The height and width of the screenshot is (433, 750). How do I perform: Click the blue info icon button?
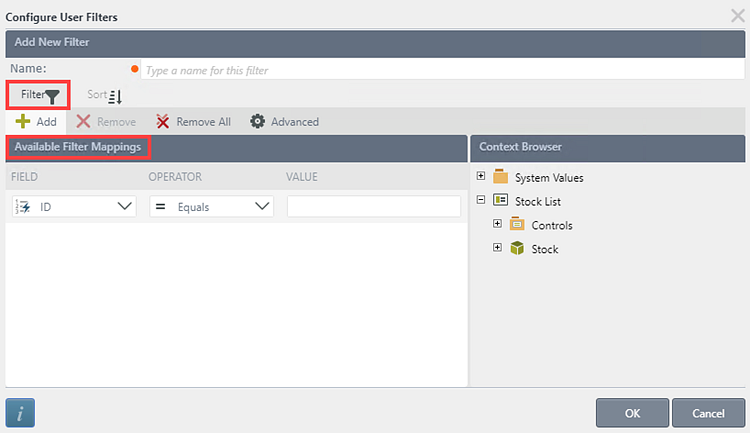(21, 411)
